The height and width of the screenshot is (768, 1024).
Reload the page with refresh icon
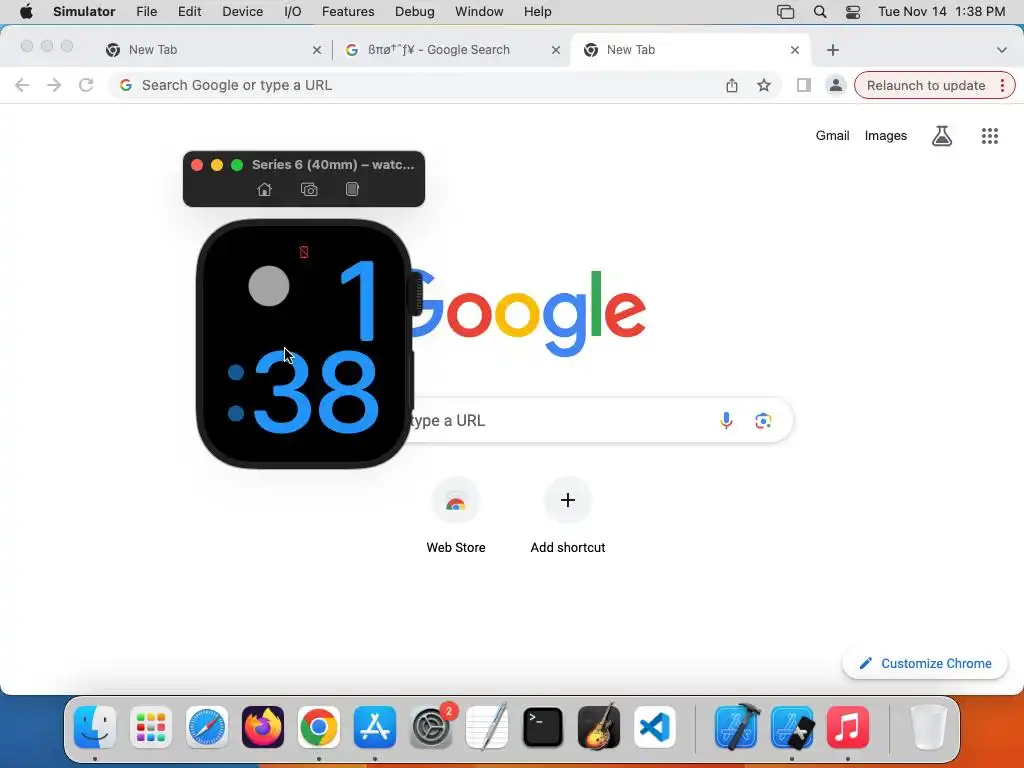(86, 85)
